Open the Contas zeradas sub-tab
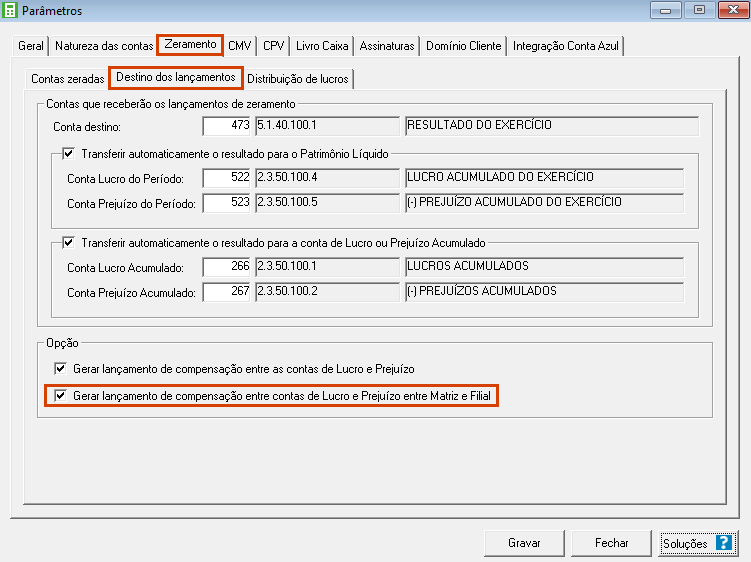This screenshot has height=562, width=751. (67, 79)
